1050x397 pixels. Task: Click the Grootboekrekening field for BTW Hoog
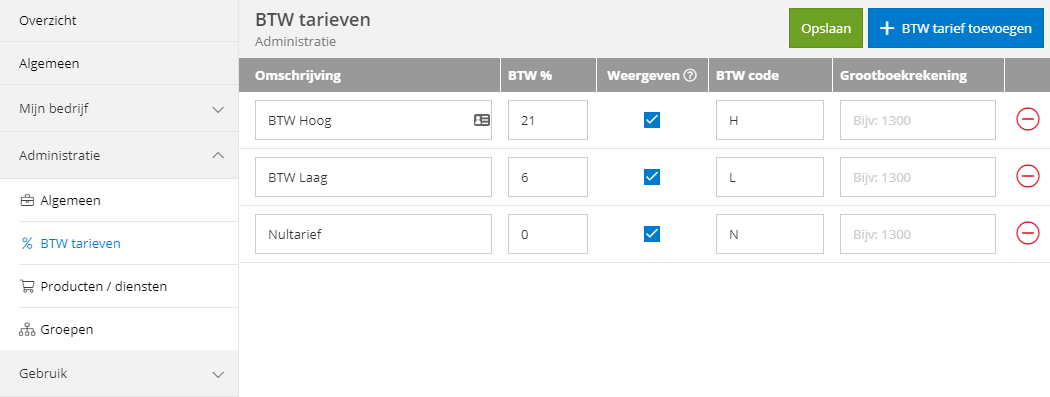coord(917,121)
